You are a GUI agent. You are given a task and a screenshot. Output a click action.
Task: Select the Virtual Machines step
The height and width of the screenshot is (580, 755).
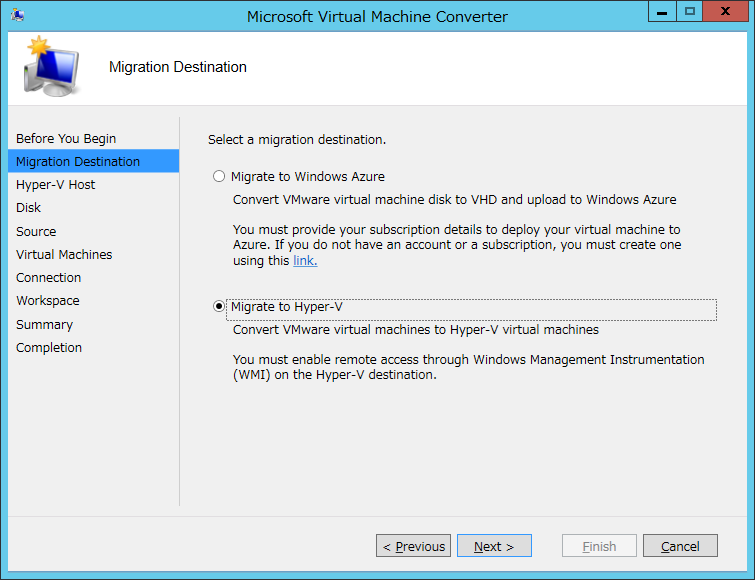tap(64, 255)
